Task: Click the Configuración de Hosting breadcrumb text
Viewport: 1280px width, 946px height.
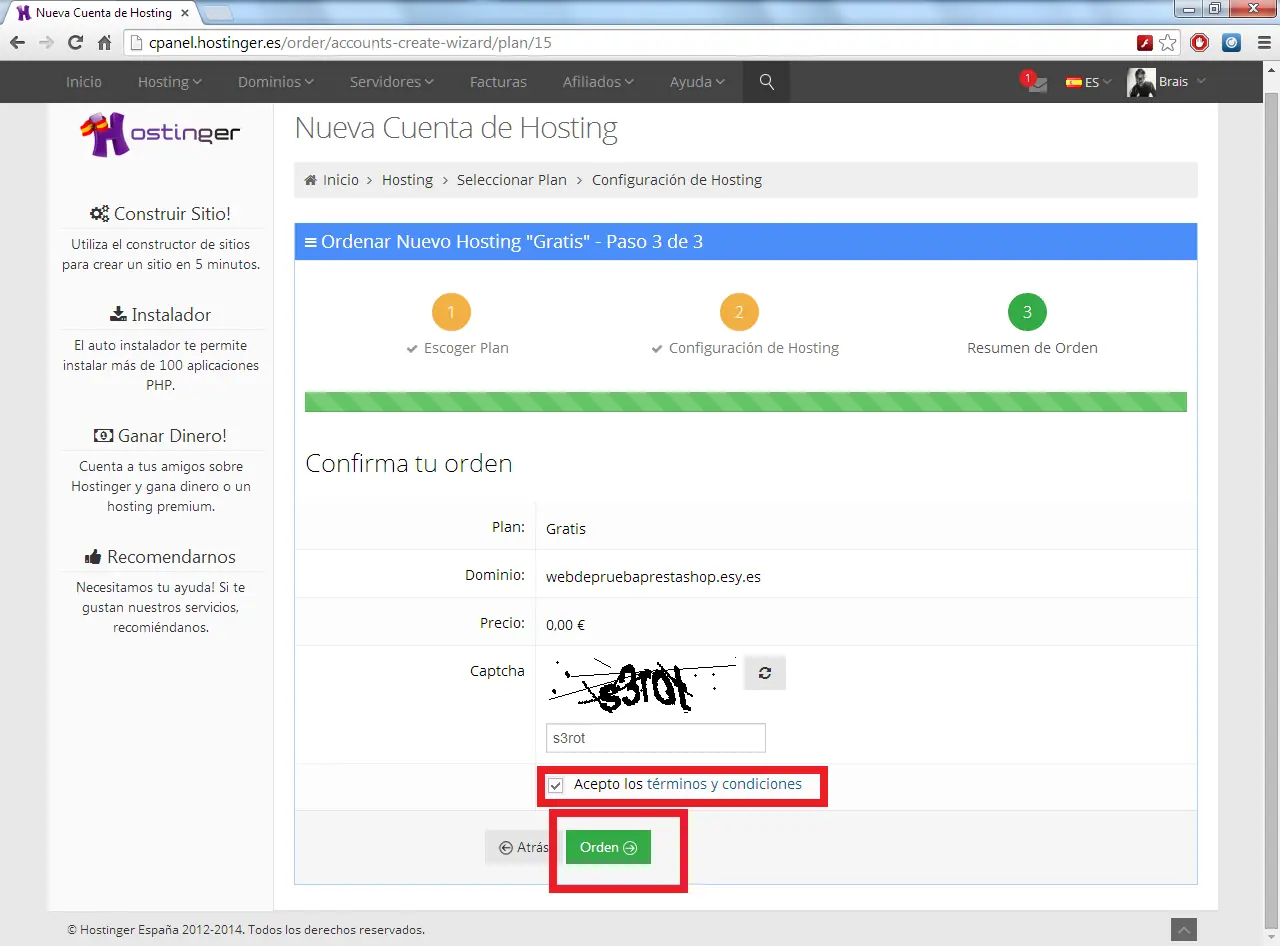Action: [677, 180]
